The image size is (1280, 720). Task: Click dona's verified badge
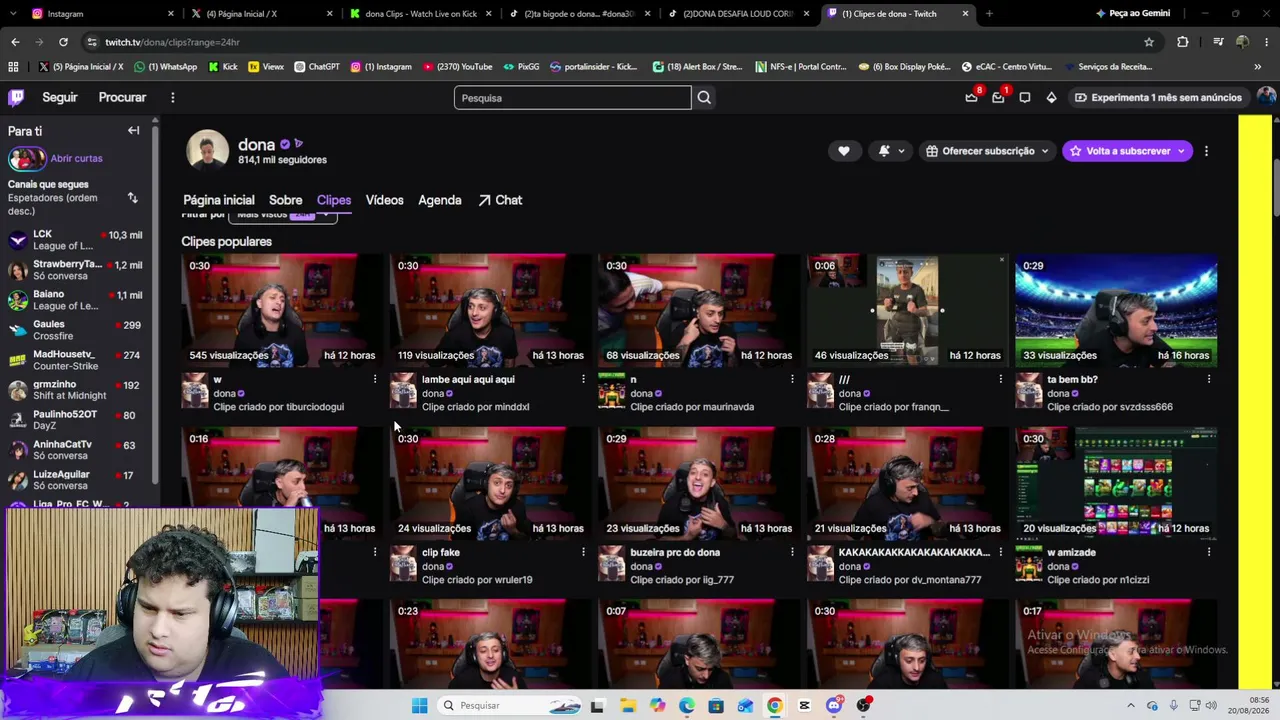[x=285, y=144]
